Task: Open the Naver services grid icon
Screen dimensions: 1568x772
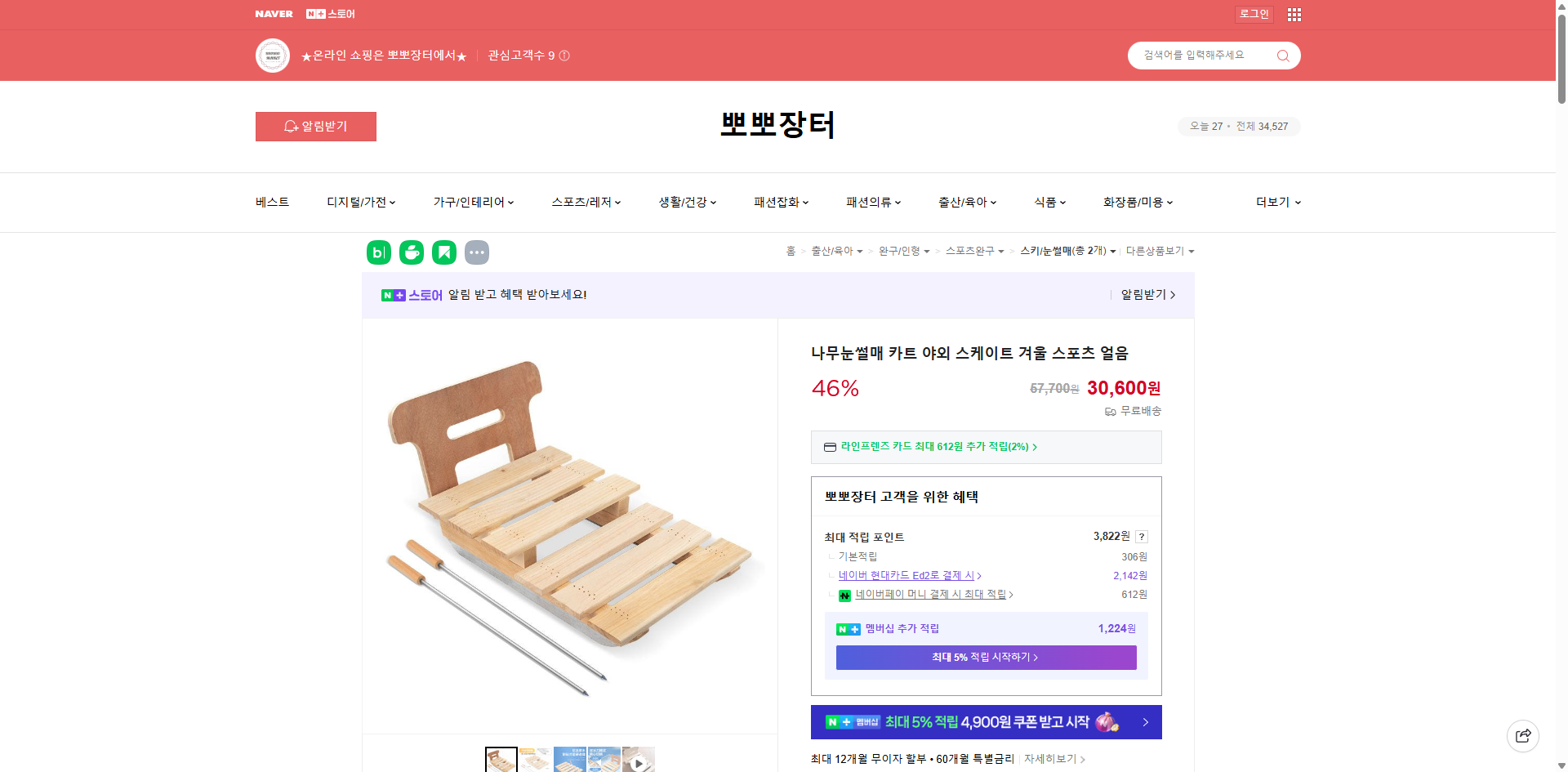Action: 1294,14
